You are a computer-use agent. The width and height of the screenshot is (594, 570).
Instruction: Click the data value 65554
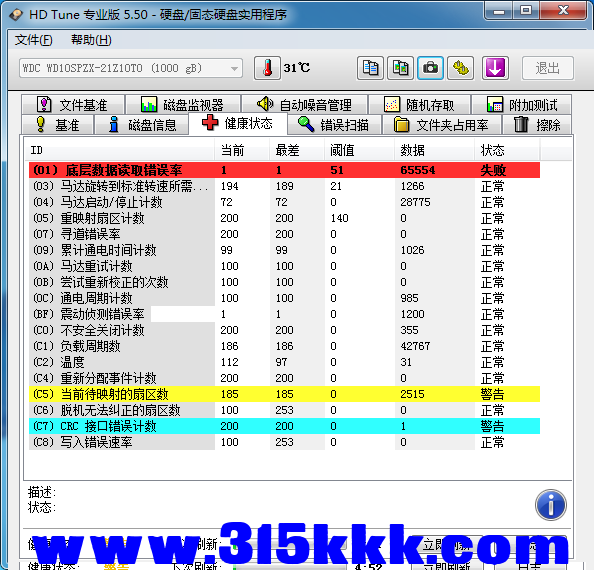coord(417,170)
